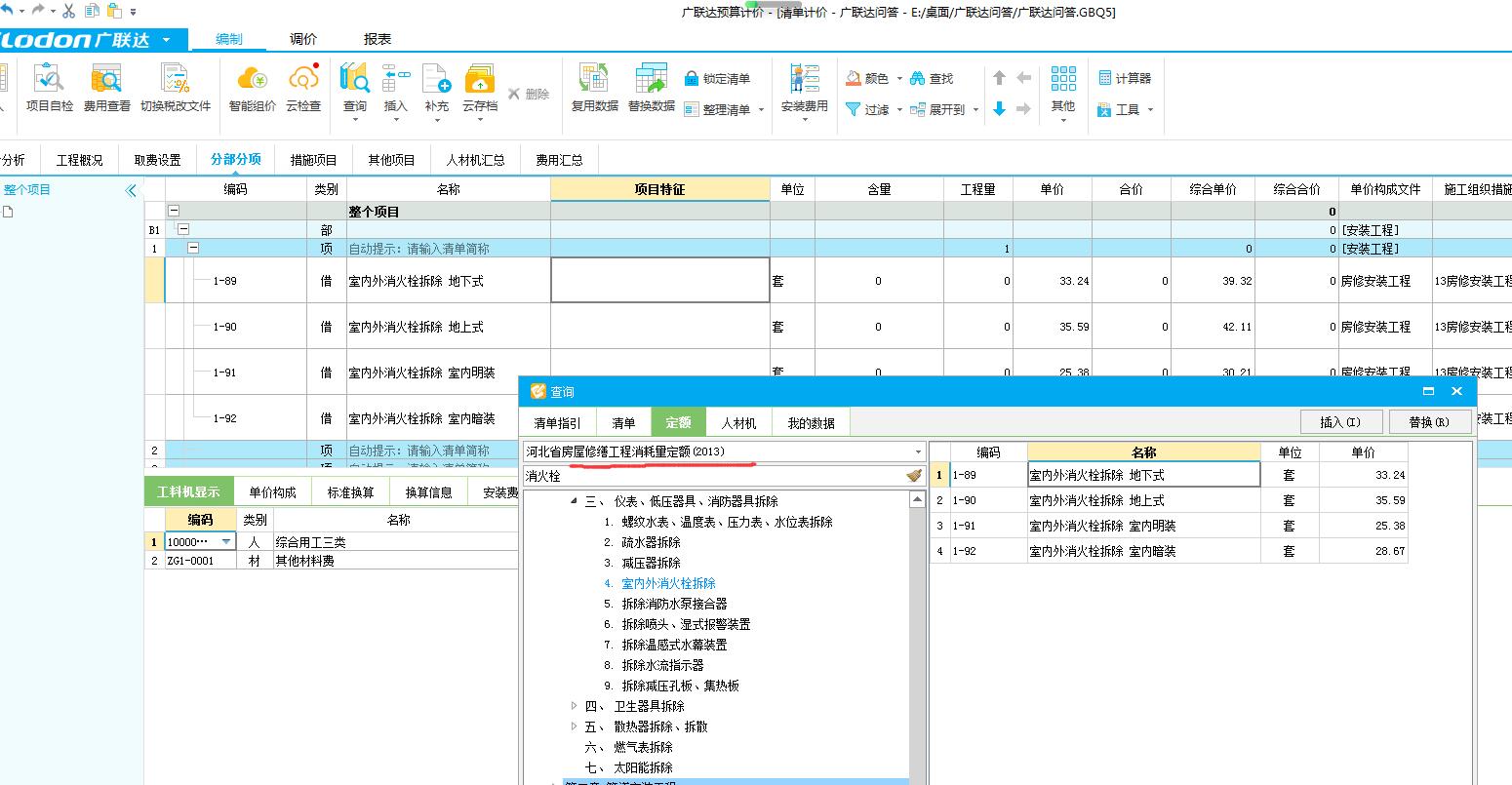Select the 单价构成 bottom tab
The image size is (1512, 785).
click(x=272, y=492)
